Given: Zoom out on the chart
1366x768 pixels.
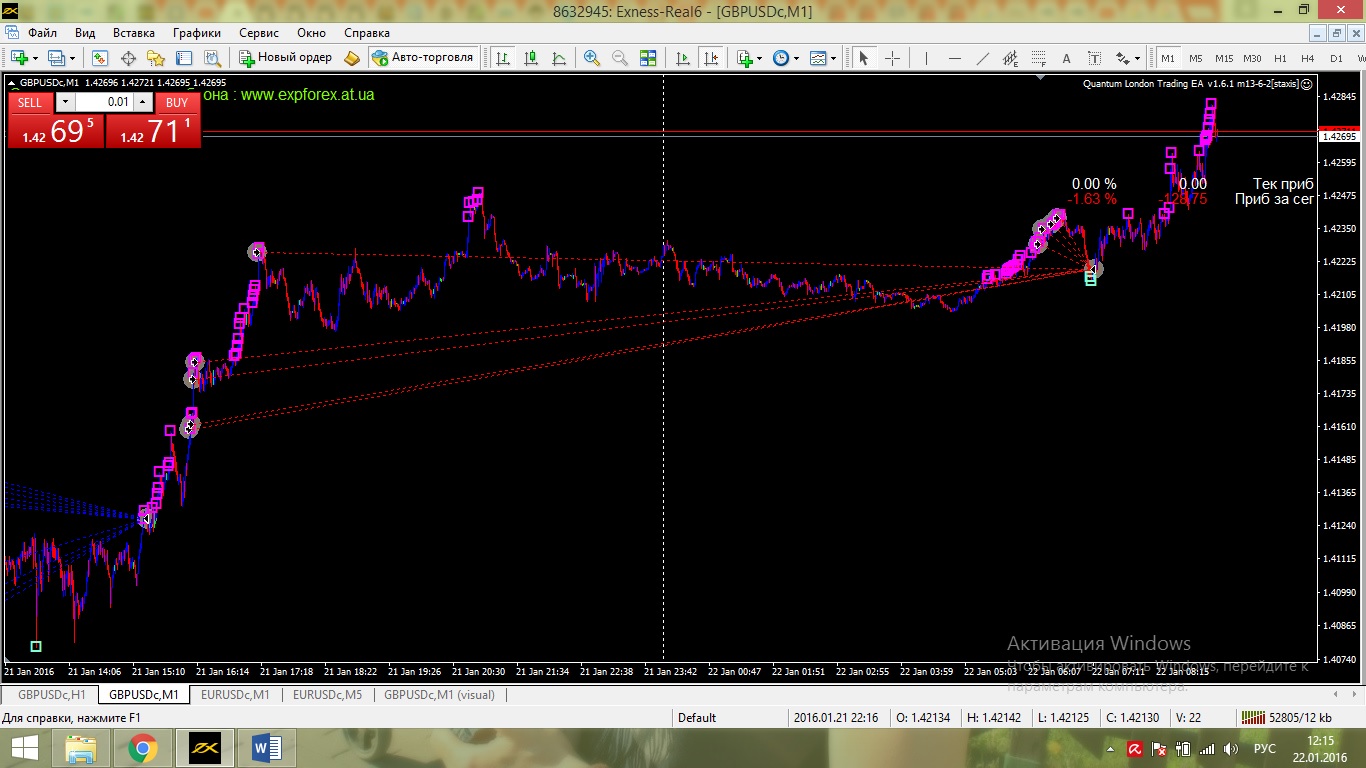Looking at the screenshot, I should tap(620, 58).
